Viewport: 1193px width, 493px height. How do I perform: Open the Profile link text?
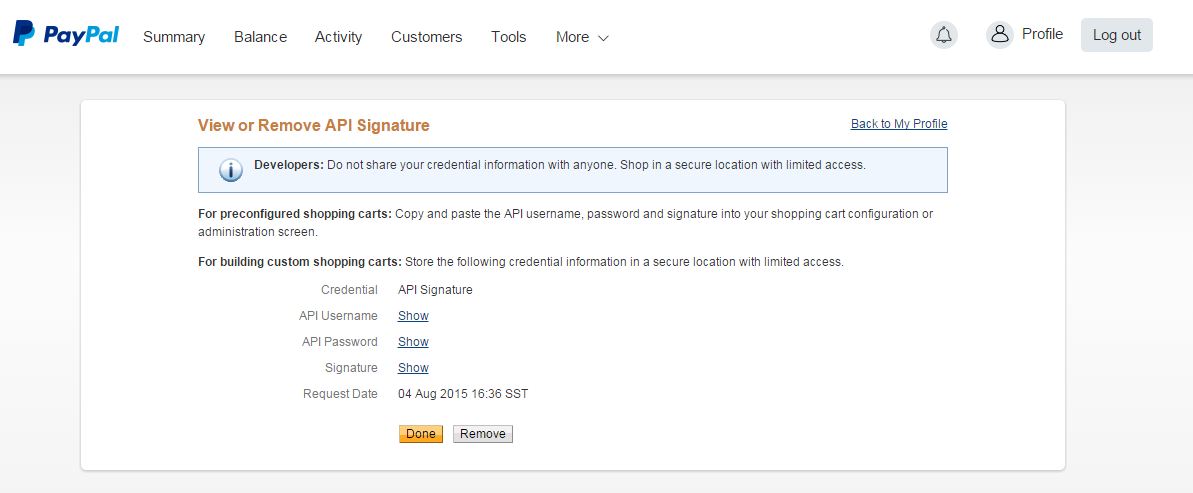[x=1042, y=33]
